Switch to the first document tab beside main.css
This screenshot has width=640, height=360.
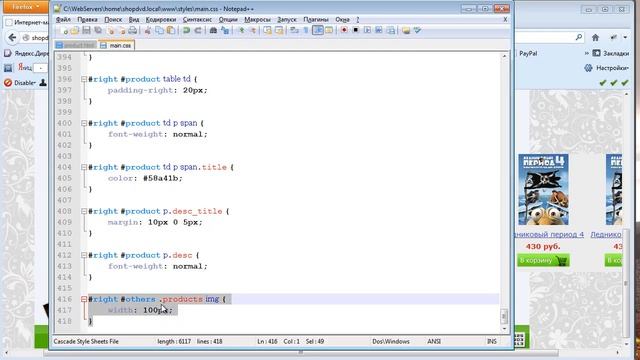coord(76,45)
